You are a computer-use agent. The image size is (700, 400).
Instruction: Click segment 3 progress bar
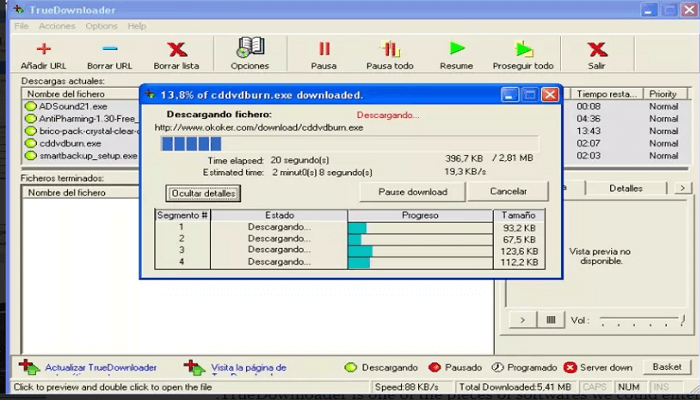420,250
